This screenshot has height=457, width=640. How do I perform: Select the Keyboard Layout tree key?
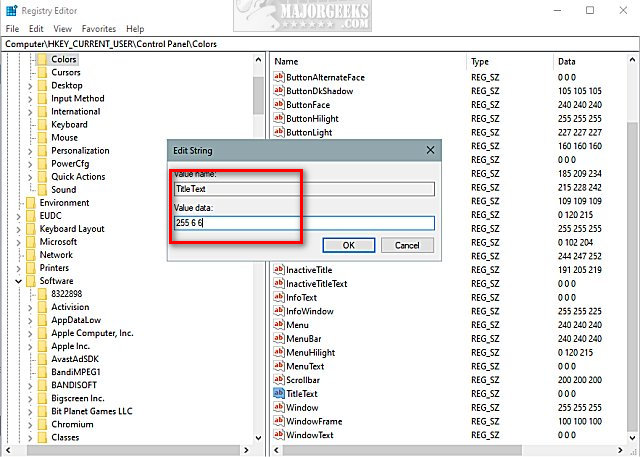[x=72, y=229]
